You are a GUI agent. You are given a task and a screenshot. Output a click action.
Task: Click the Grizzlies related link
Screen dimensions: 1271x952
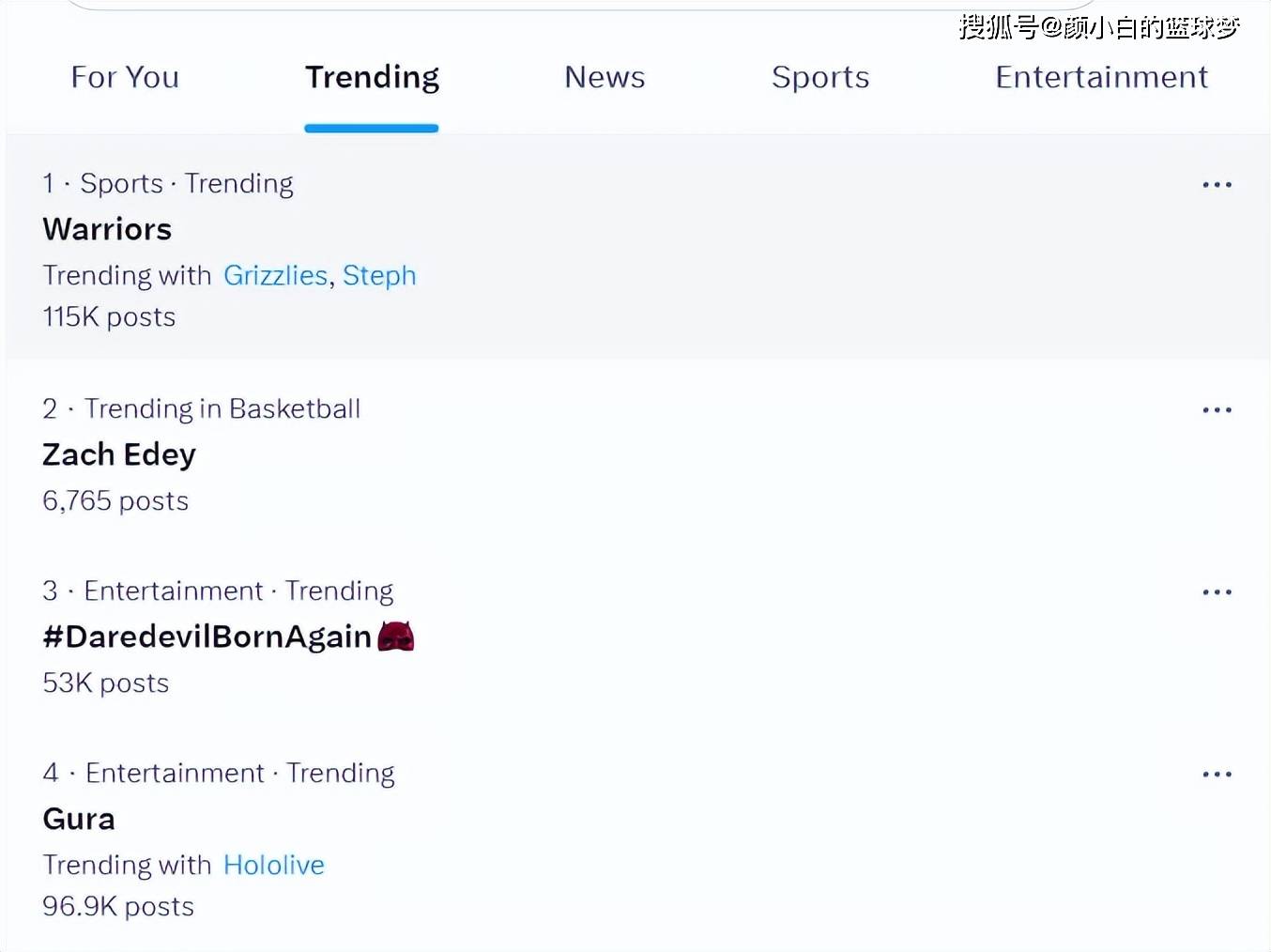[x=275, y=275]
